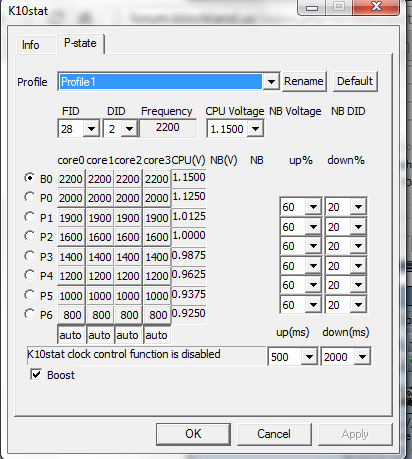This screenshot has width=412, height=459.
Task: Open the up% dropdown in the P0 row
Action: (x=313, y=207)
